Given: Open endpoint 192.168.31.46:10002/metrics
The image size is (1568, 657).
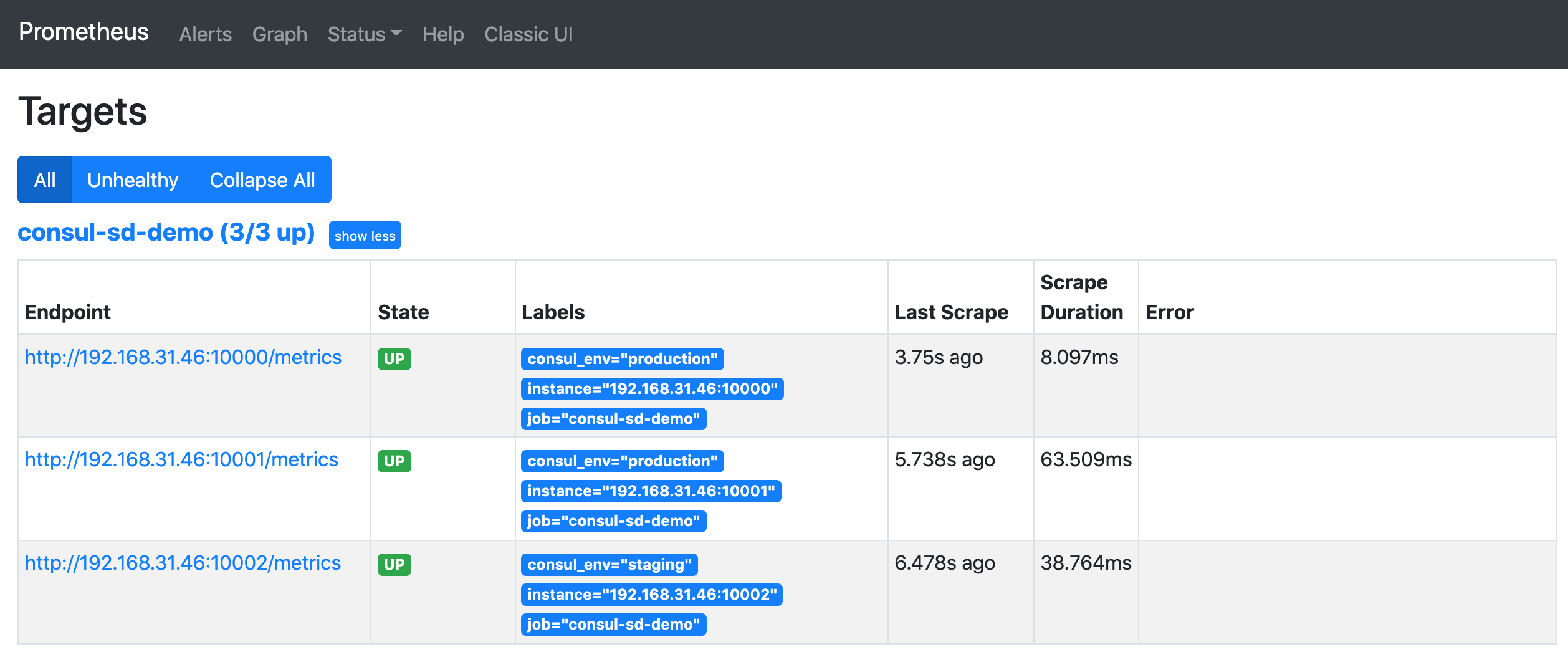Looking at the screenshot, I should coord(183,563).
